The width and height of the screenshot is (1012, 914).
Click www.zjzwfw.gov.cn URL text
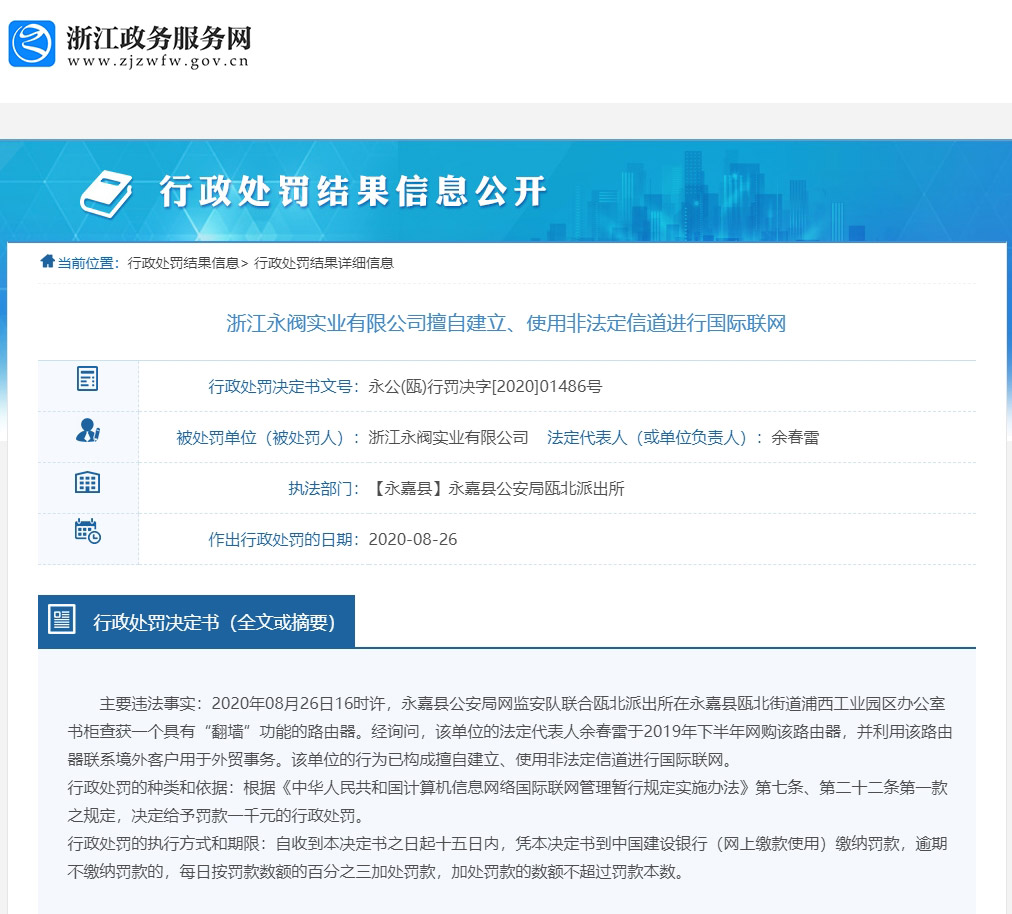click(x=158, y=62)
